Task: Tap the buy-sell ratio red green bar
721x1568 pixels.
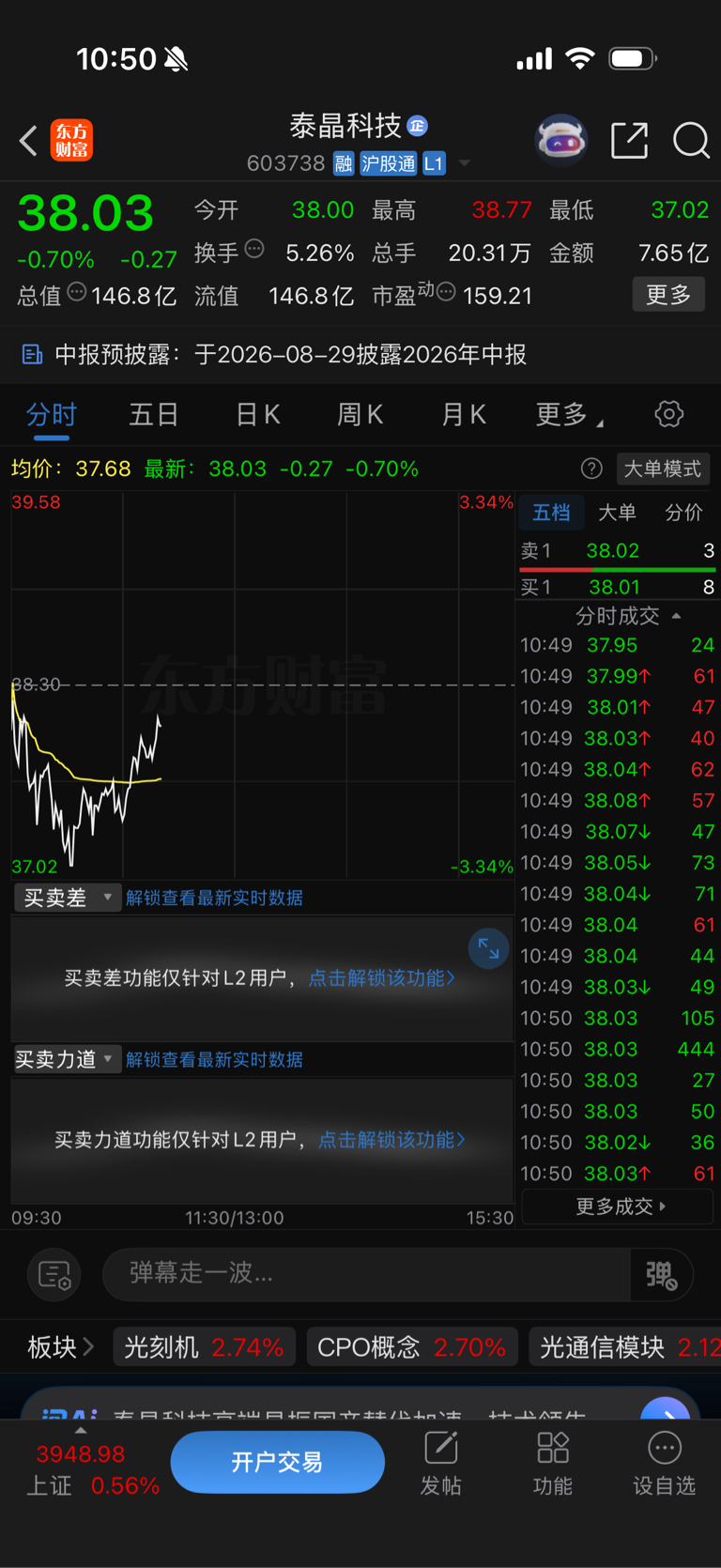Action: (x=618, y=569)
